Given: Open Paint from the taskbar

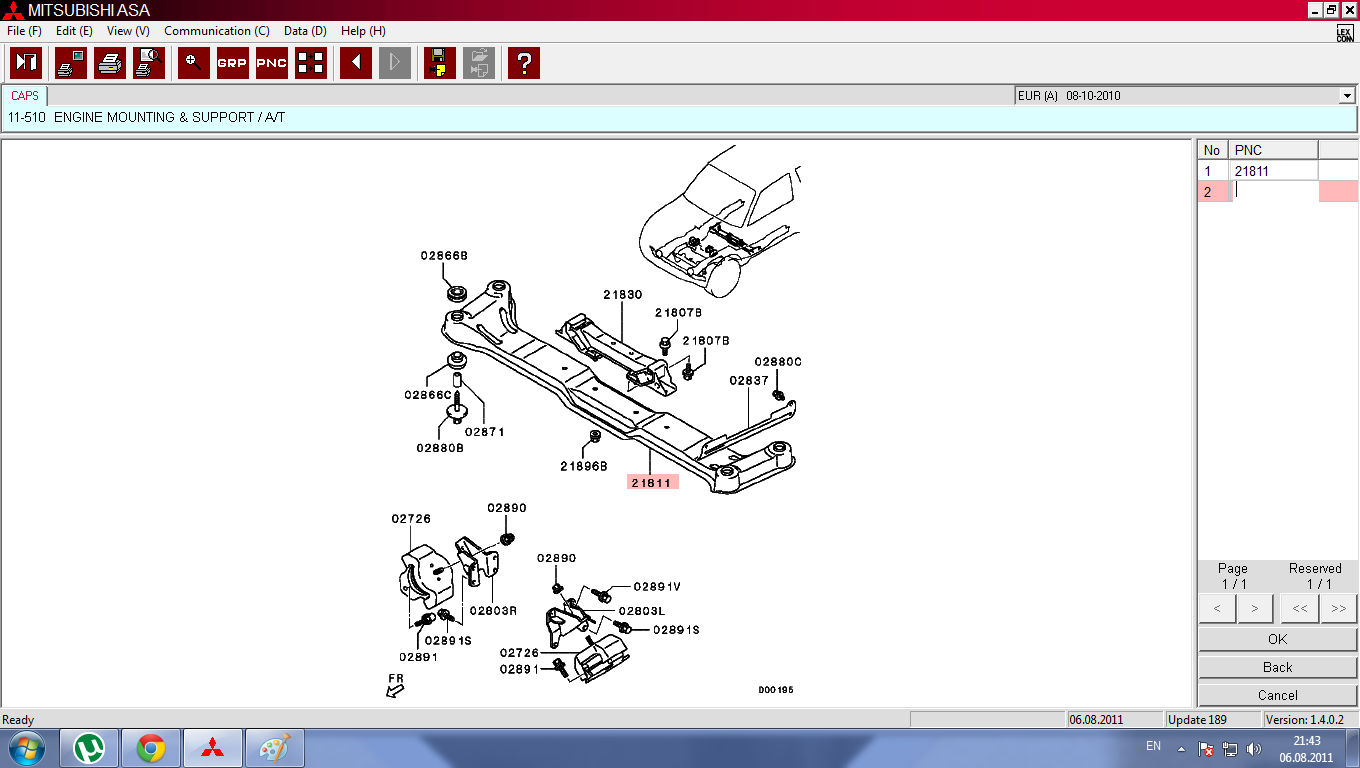Looking at the screenshot, I should click(x=273, y=748).
